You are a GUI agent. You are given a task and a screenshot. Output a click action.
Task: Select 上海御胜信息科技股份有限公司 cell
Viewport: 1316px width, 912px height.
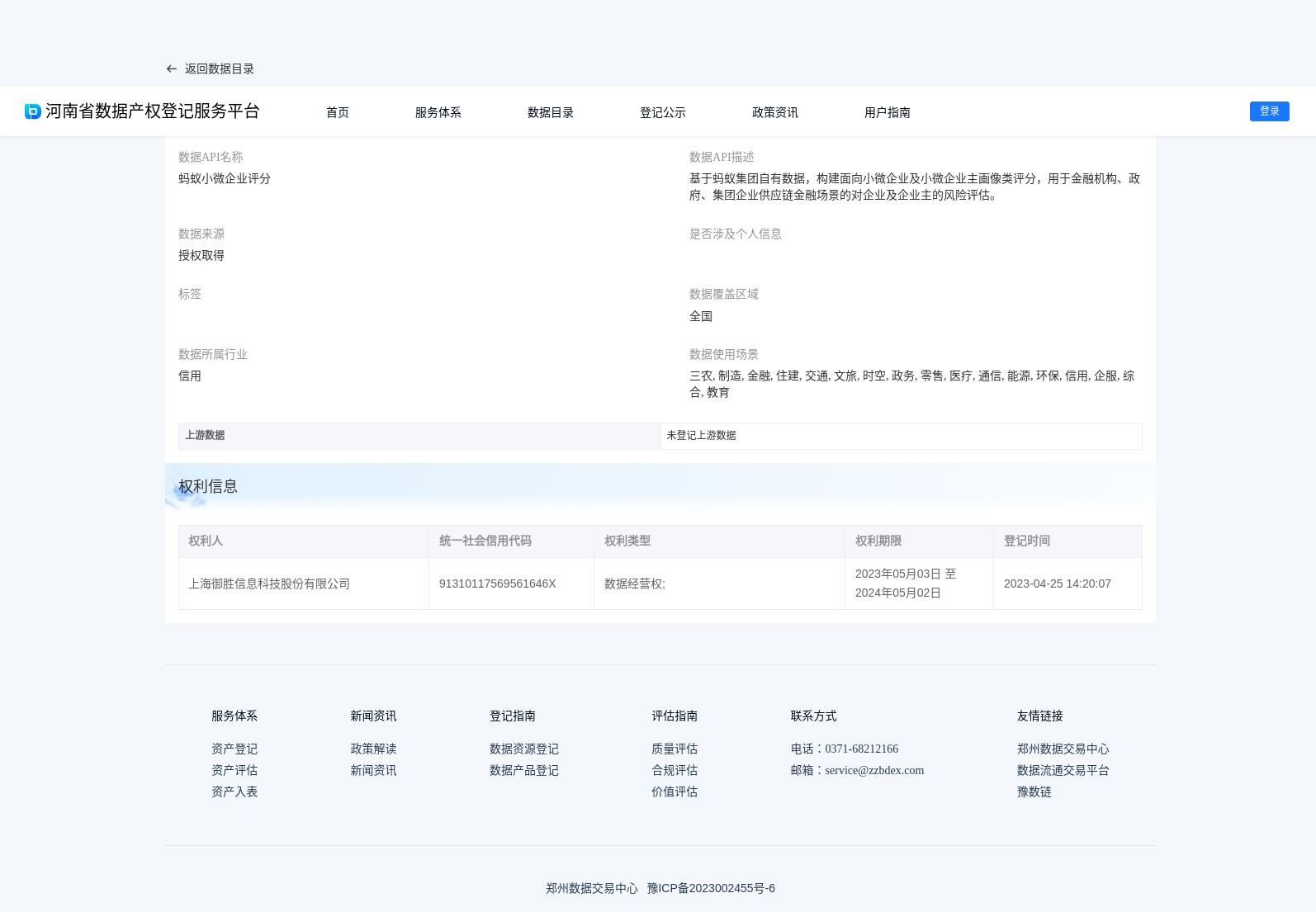(x=304, y=584)
